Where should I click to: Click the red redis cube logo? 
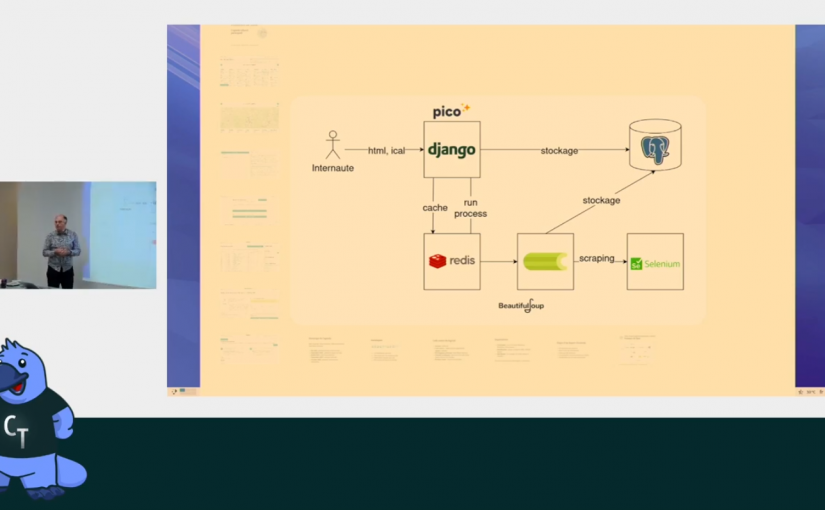[437, 261]
